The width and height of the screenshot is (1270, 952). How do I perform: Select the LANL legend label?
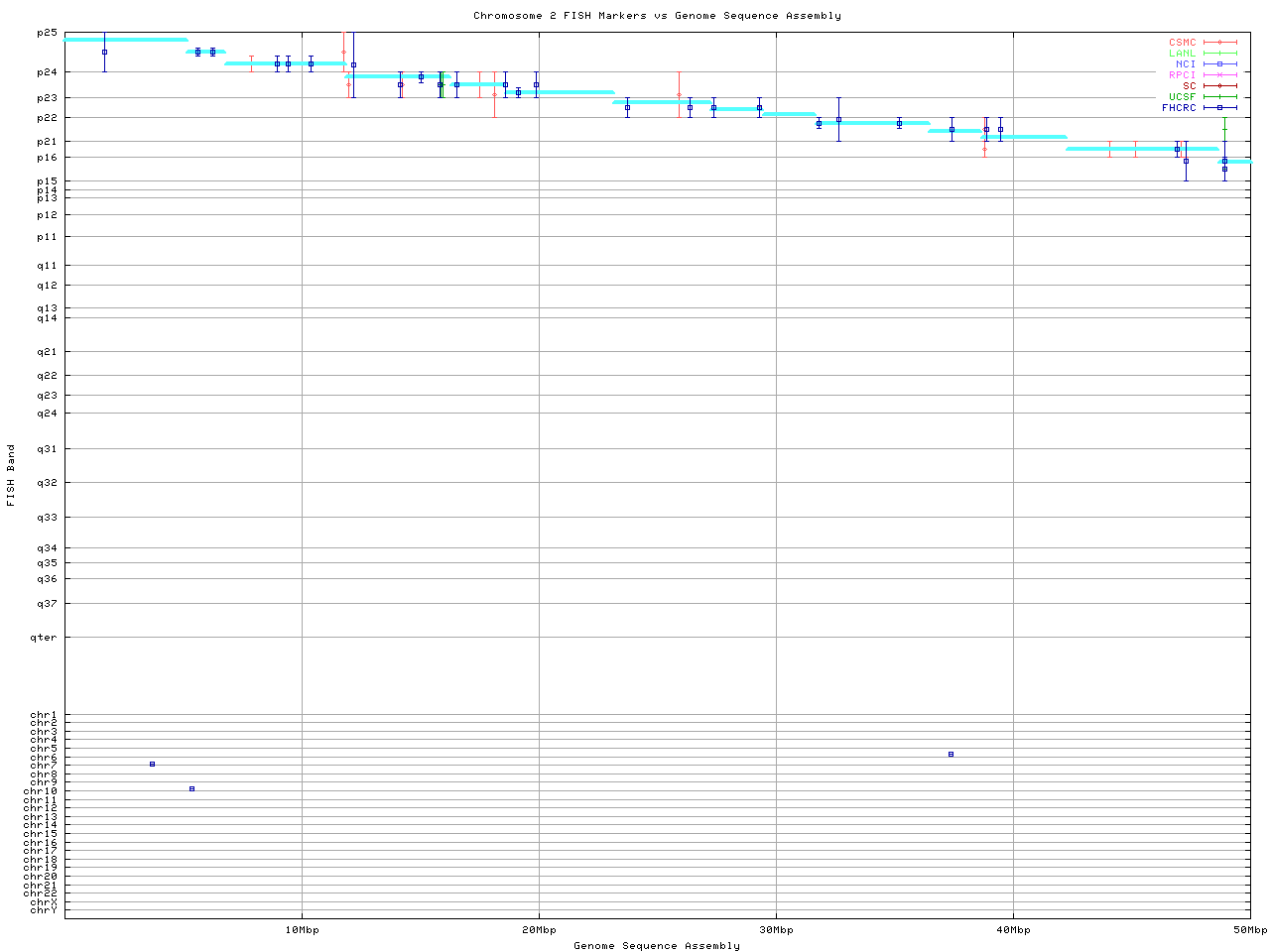pos(1182,54)
